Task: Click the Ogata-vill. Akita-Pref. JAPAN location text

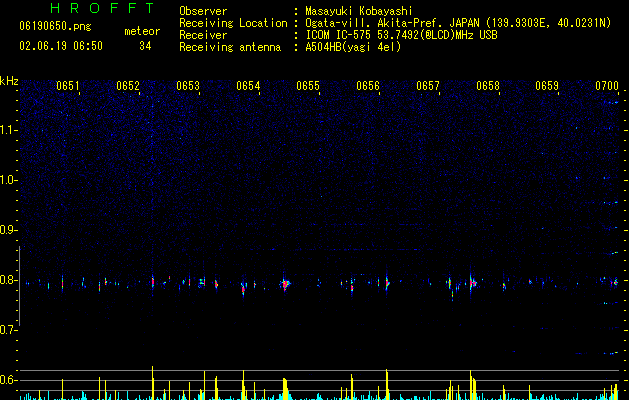Action: 458,23
